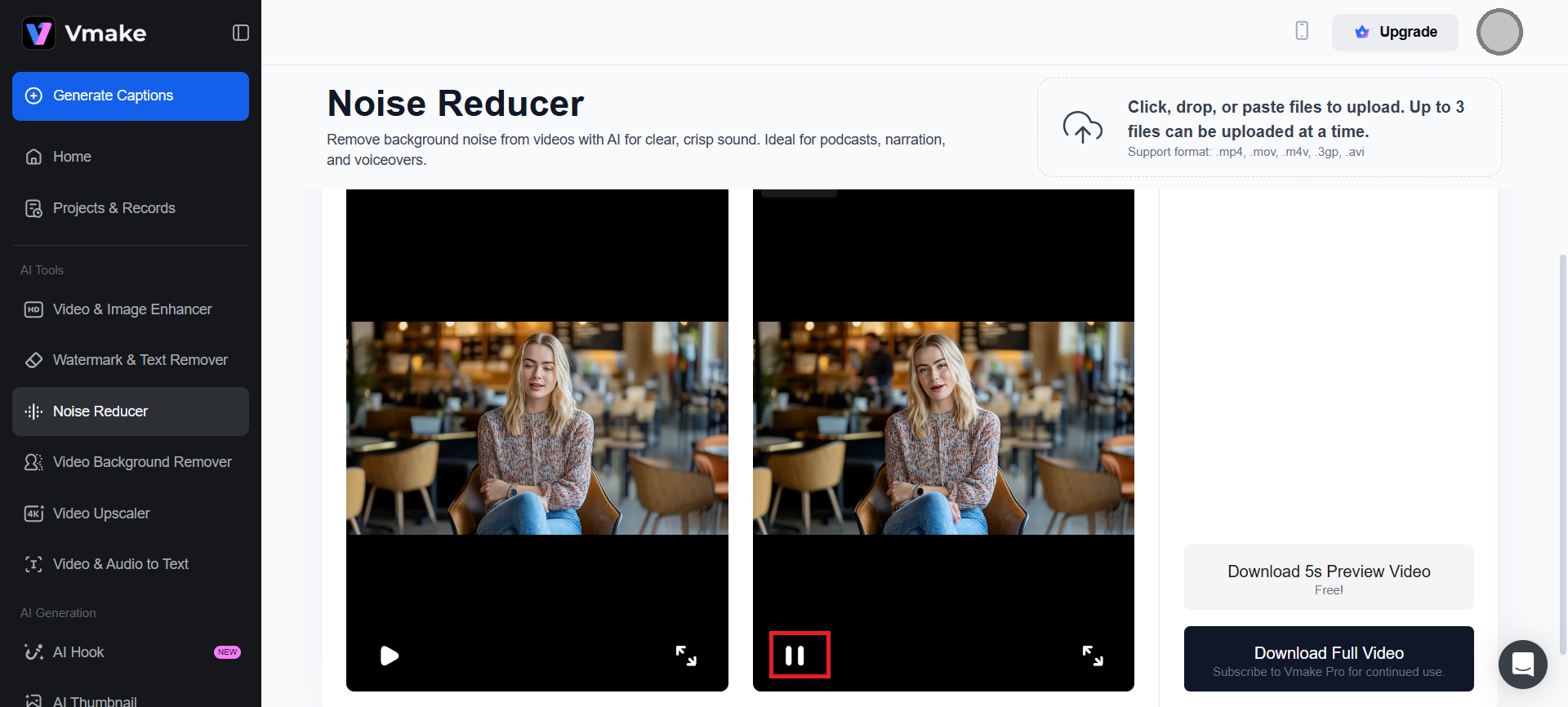Click the cloud upload icon
The height and width of the screenshot is (707, 1568).
pyautogui.click(x=1082, y=127)
